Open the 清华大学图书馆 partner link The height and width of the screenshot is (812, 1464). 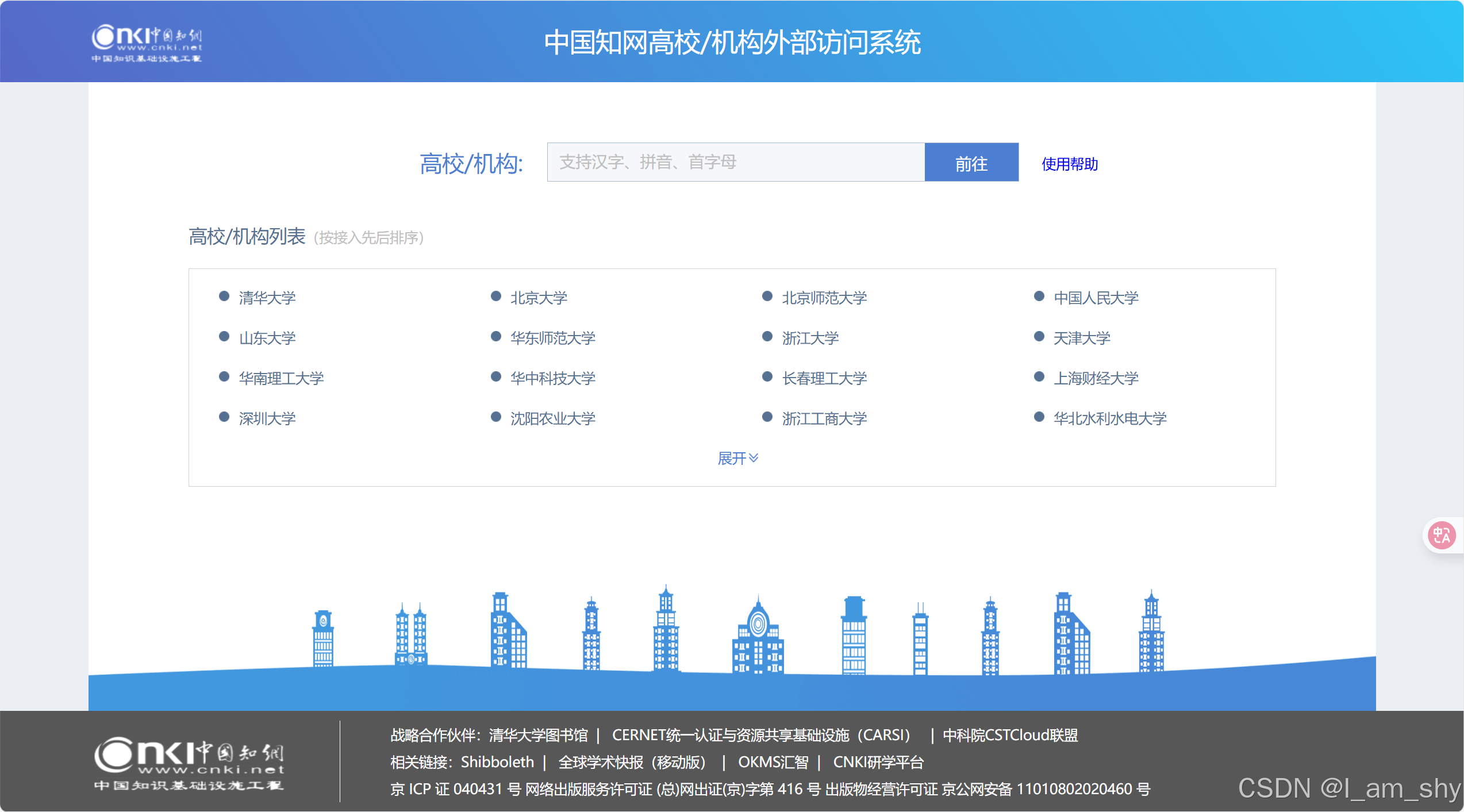point(538,735)
